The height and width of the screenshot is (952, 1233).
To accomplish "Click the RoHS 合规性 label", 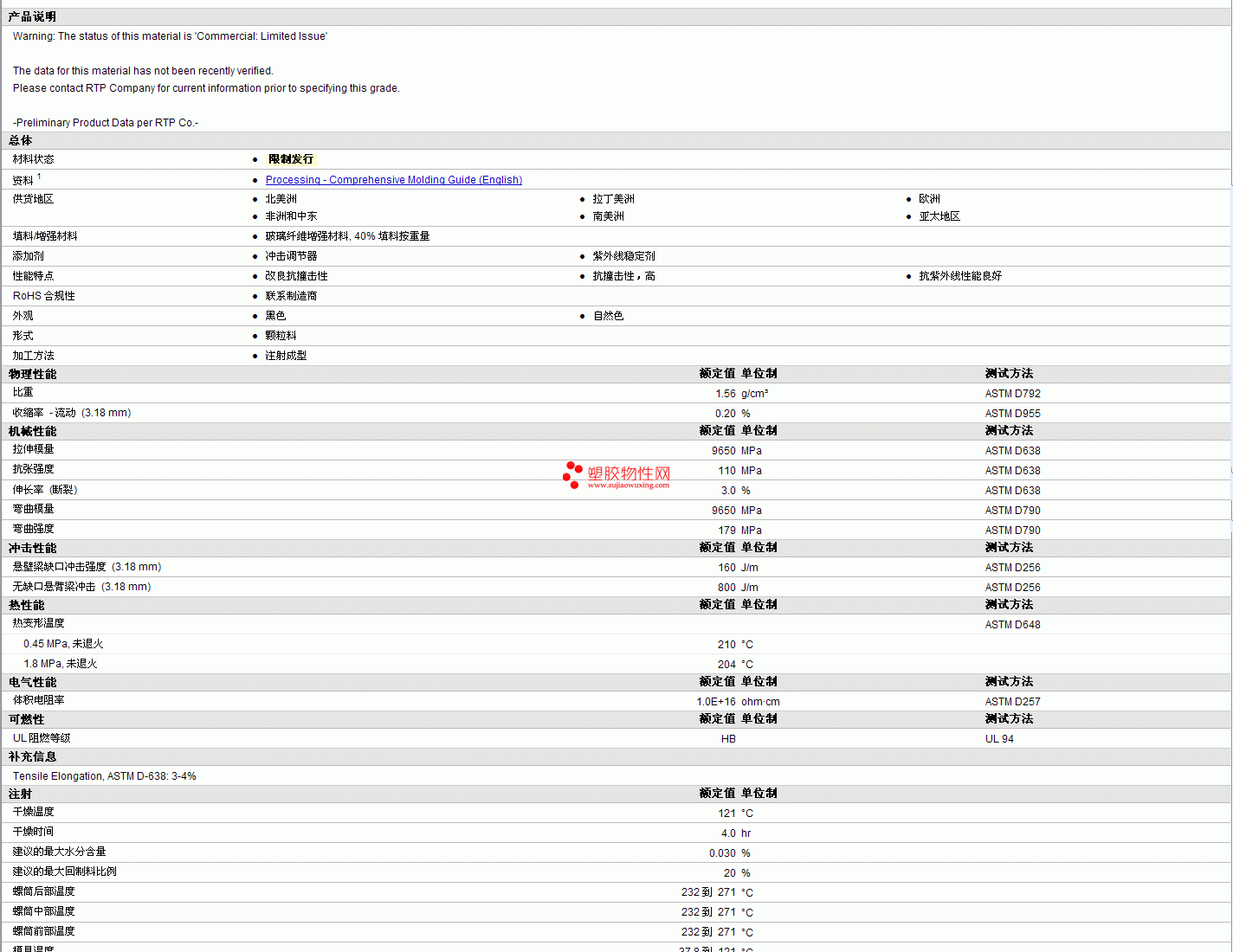I will [43, 296].
